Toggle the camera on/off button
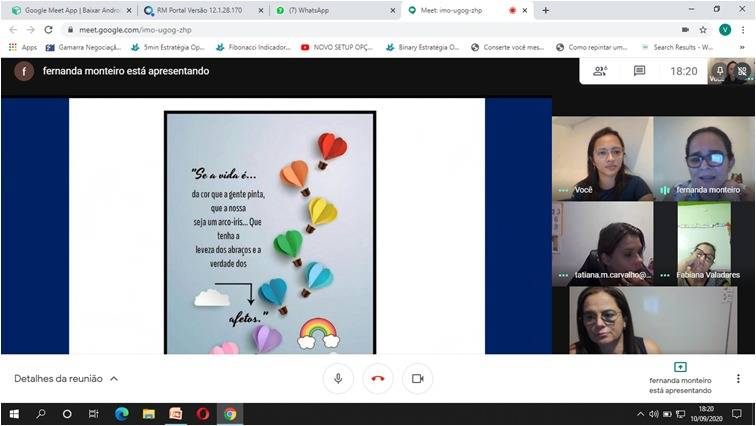Image resolution: width=756 pixels, height=426 pixels. click(x=418, y=379)
